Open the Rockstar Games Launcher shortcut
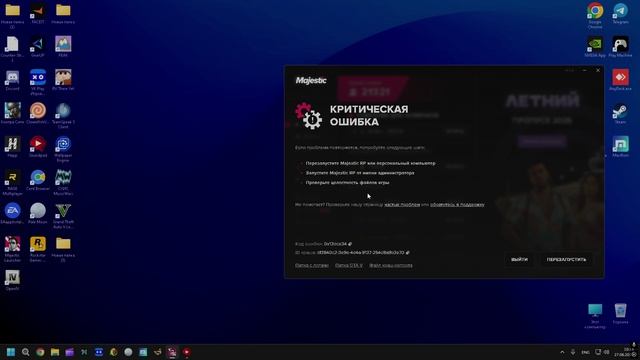 coord(38,249)
